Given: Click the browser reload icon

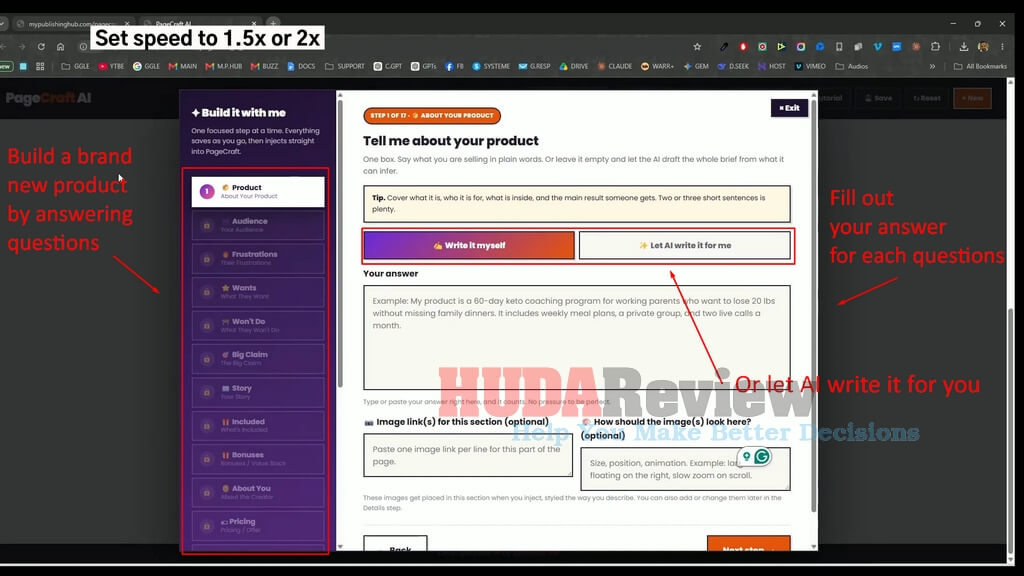Looking at the screenshot, I should click(x=41, y=47).
